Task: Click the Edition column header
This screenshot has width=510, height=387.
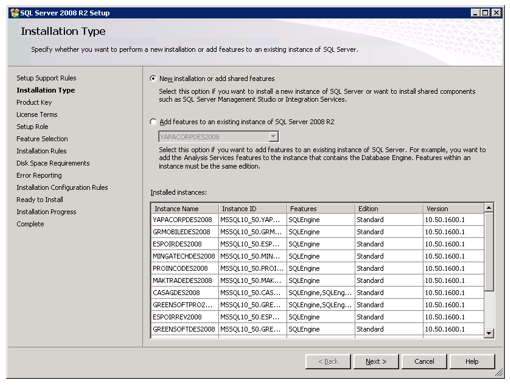Action: (388, 209)
